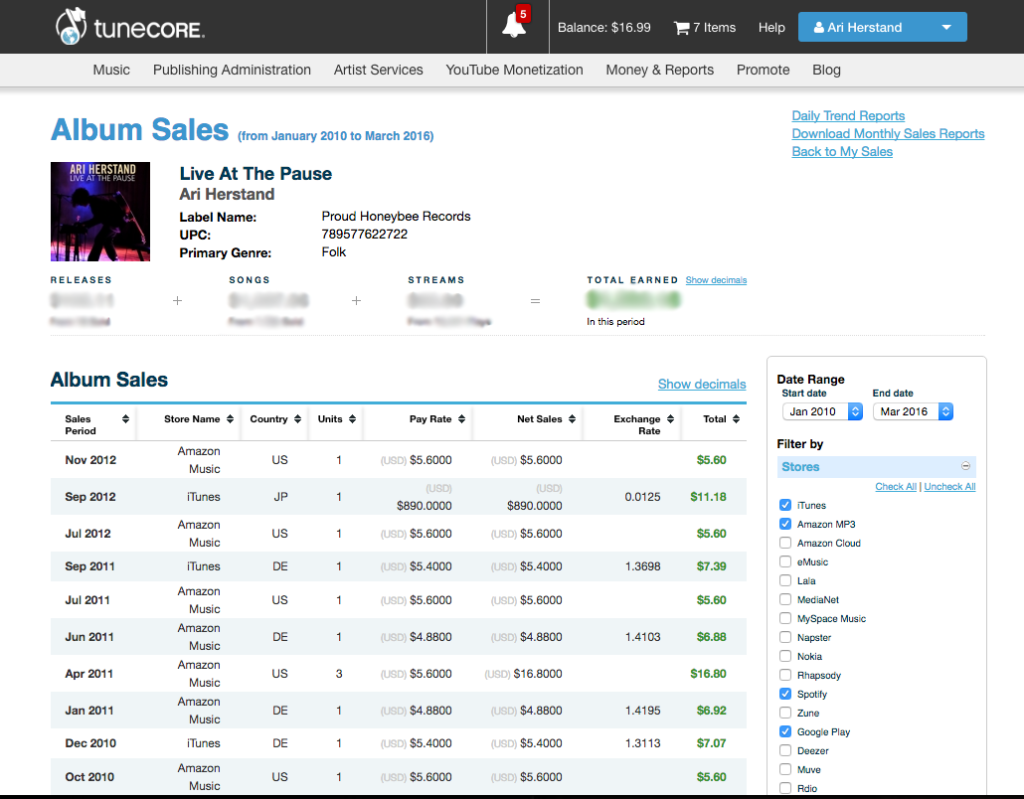Sort table by Total arrows
This screenshot has height=799, width=1024.
point(736,419)
